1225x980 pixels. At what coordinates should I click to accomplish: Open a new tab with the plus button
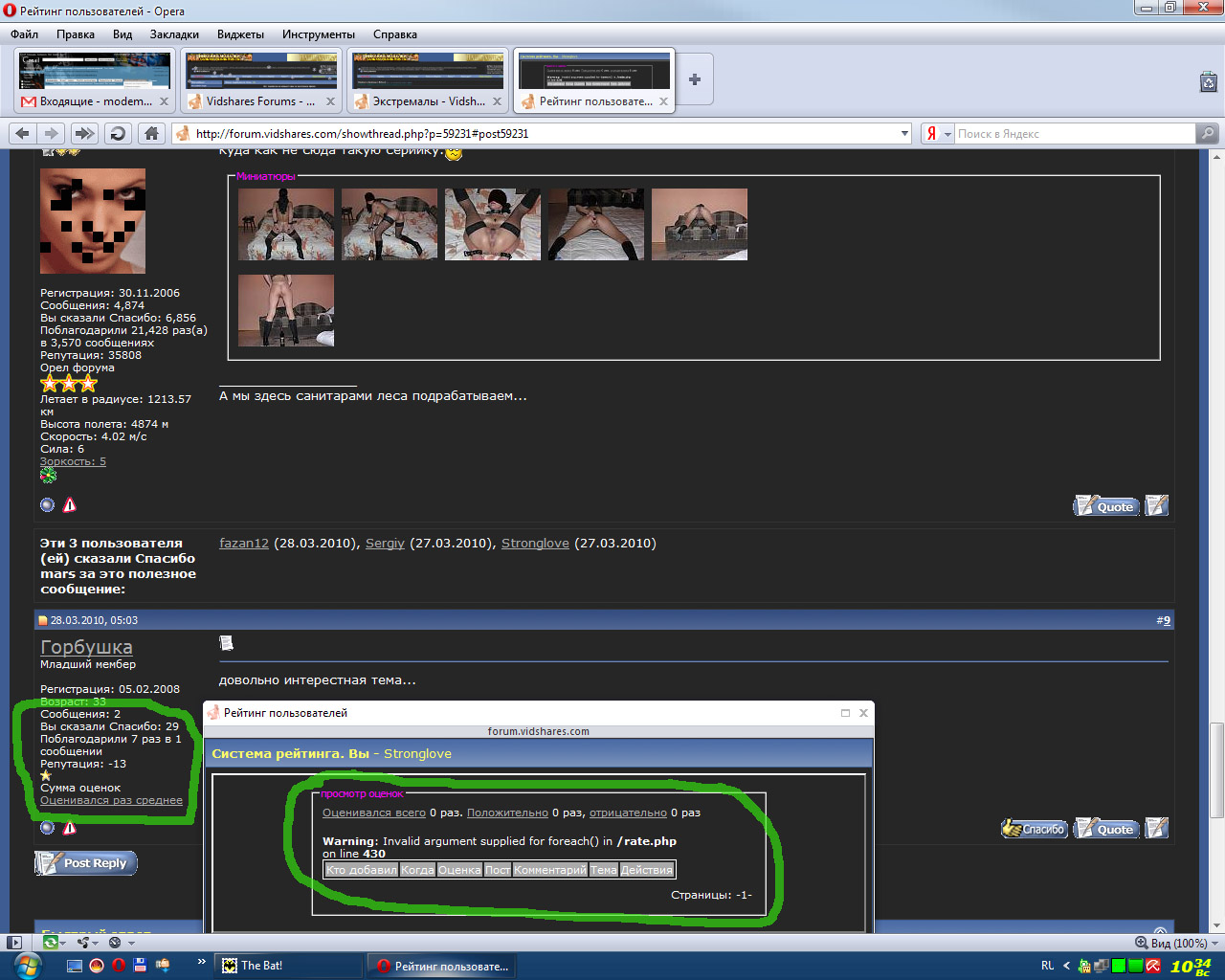695,79
